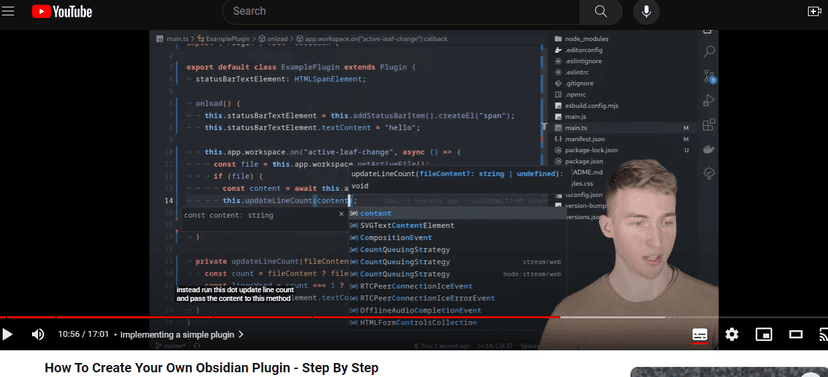
Task: Switch to theater mode view
Action: (796, 334)
